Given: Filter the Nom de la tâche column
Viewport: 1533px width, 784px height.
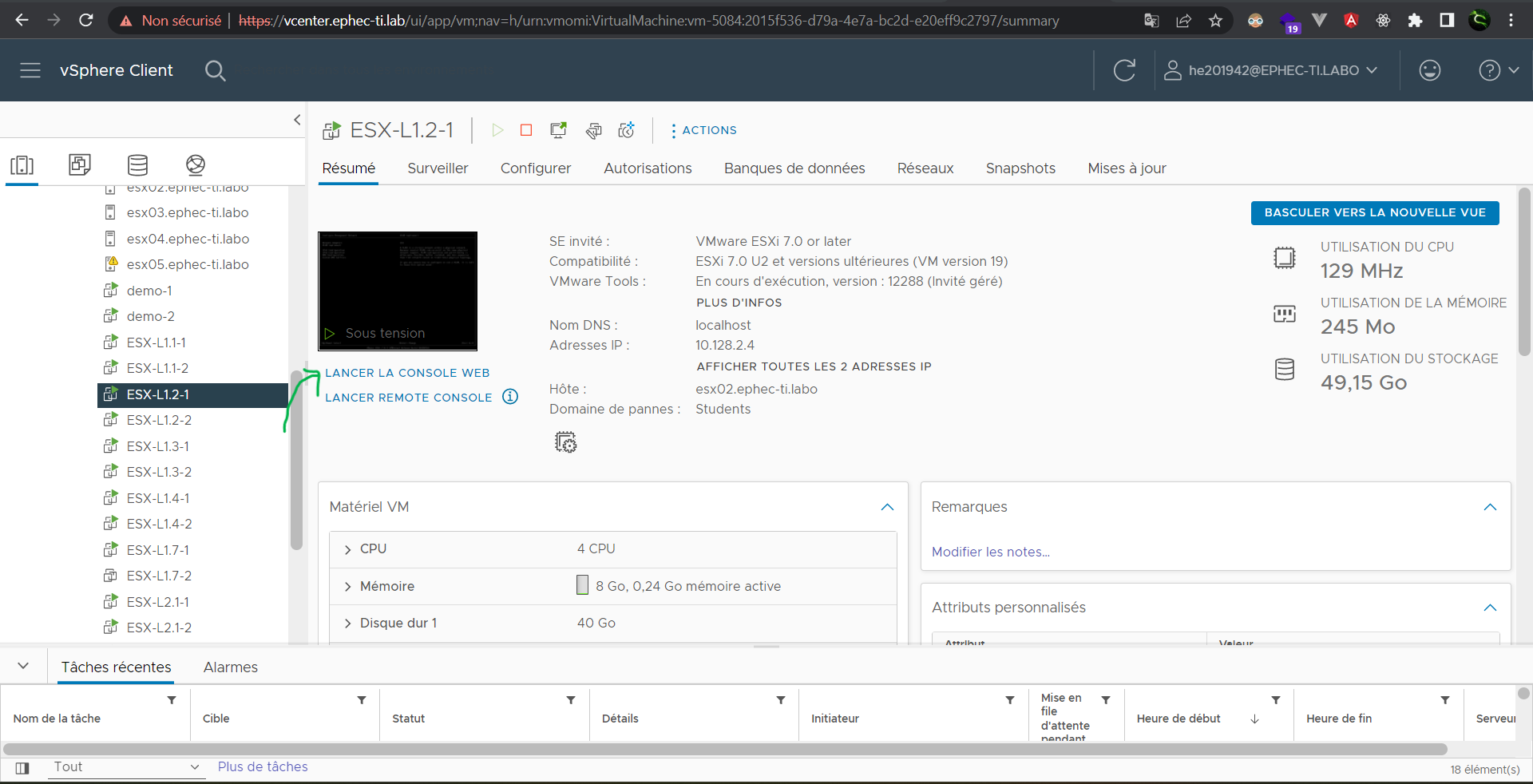Looking at the screenshot, I should pos(172,700).
